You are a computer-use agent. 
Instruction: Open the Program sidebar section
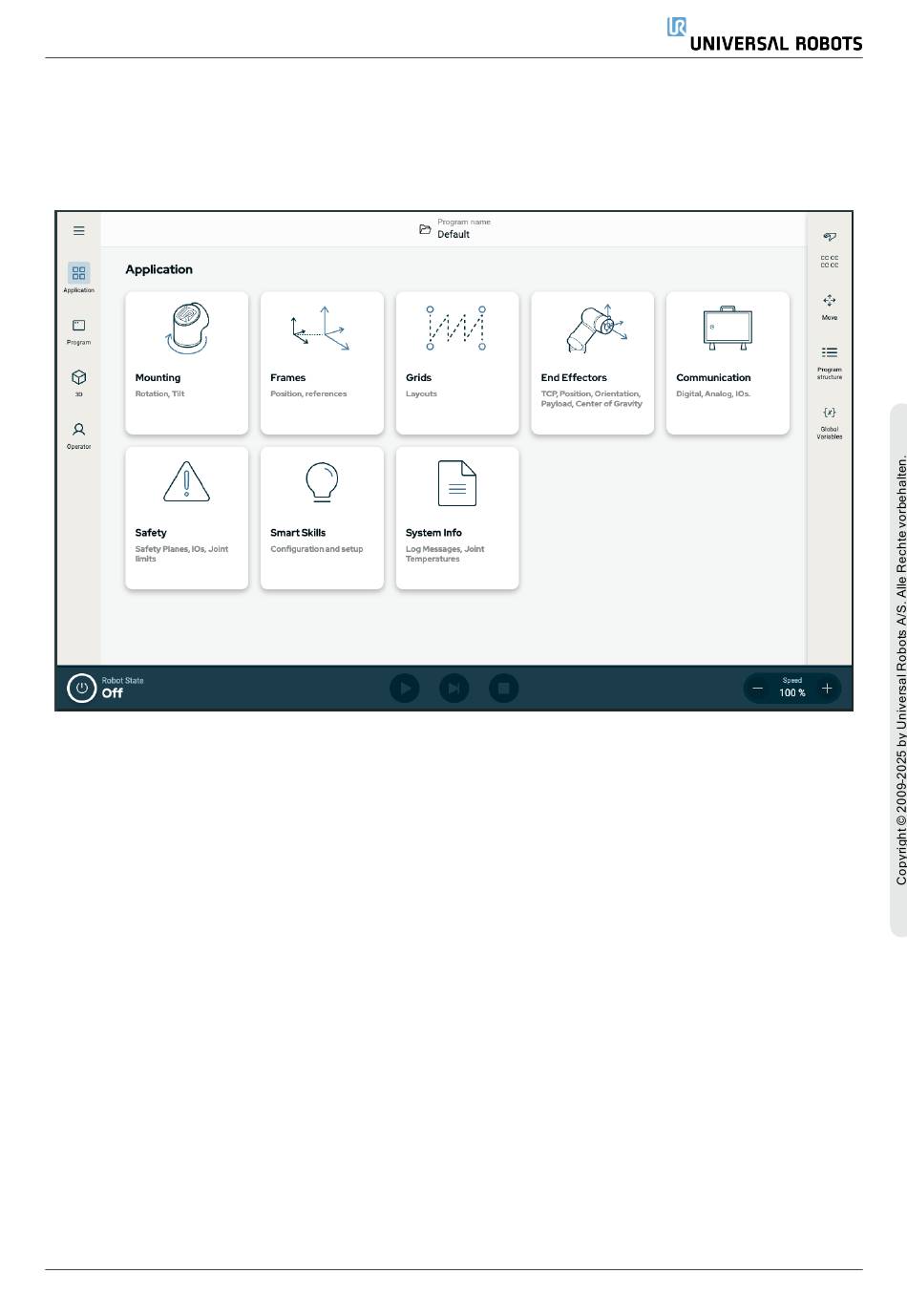point(79,329)
